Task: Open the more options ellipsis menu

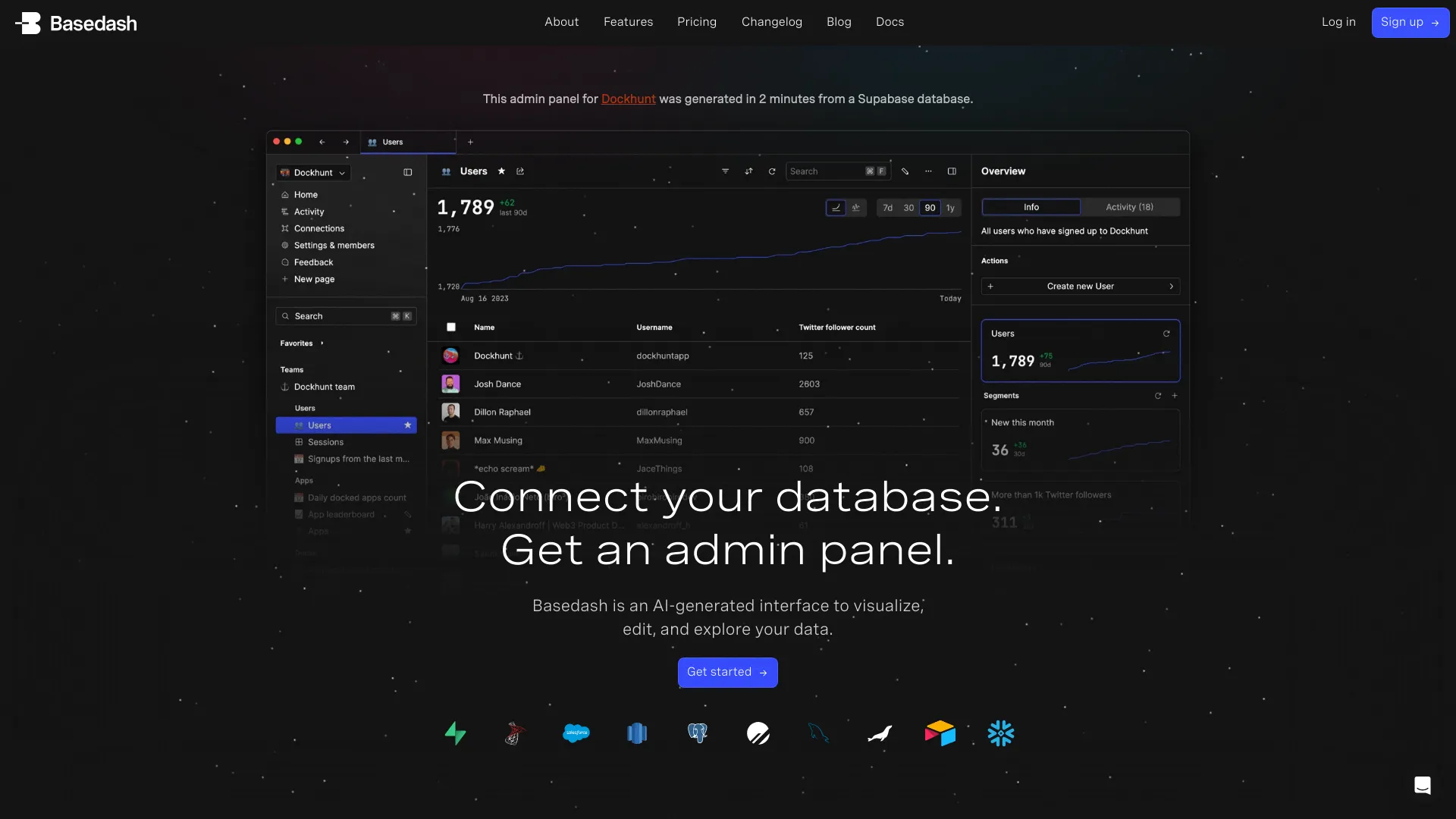Action: point(928,171)
